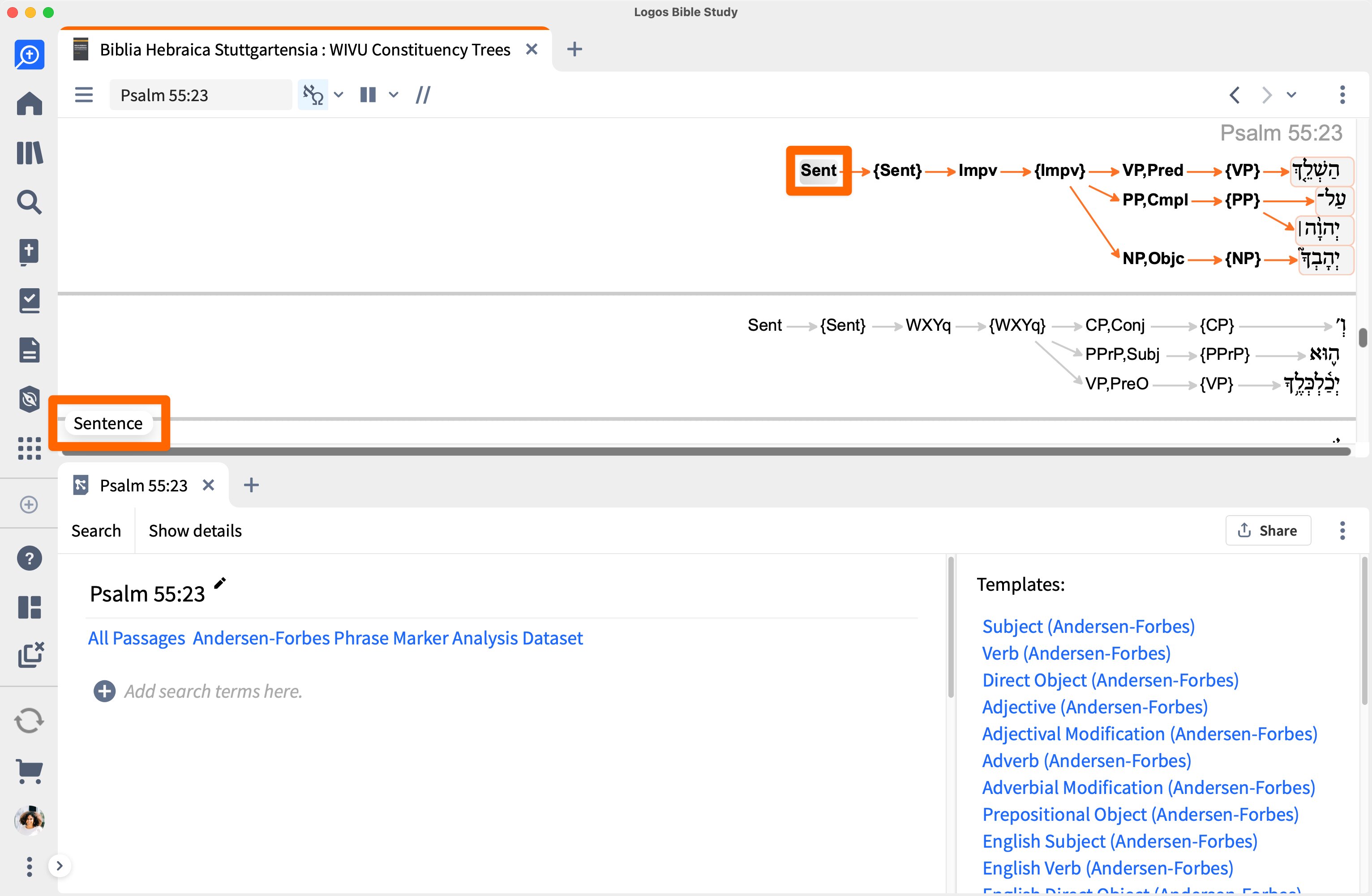Click the PPrP,Subj node in second tree
The width and height of the screenshot is (1372, 896).
pyautogui.click(x=1122, y=354)
